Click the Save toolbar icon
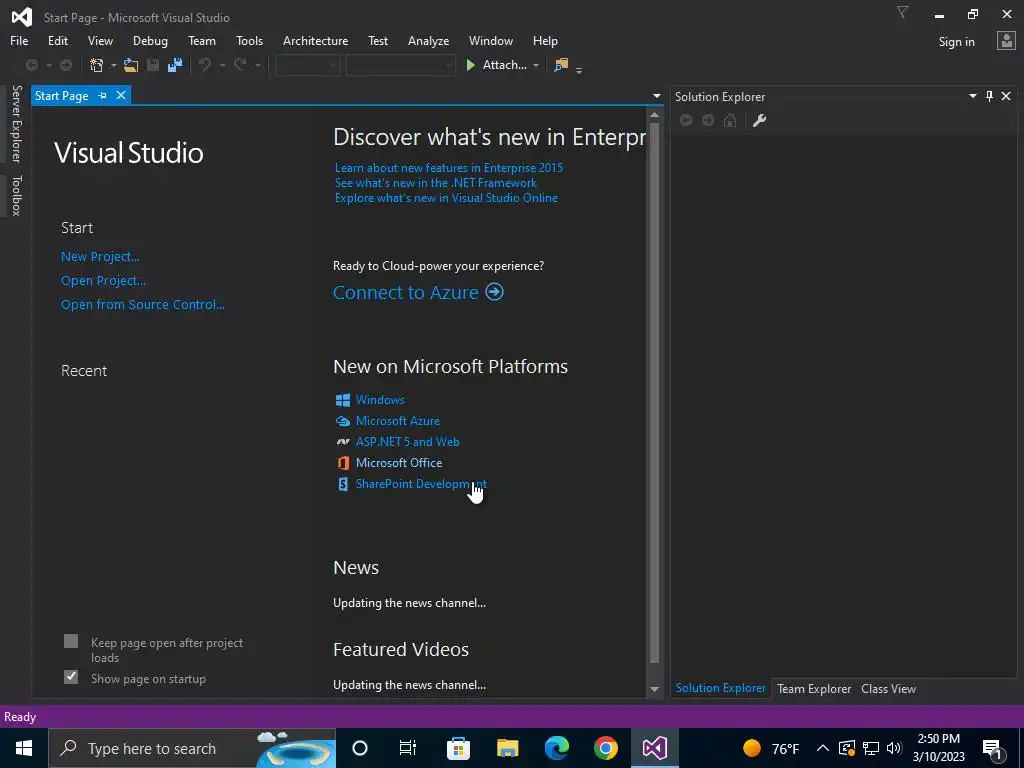 153,65
